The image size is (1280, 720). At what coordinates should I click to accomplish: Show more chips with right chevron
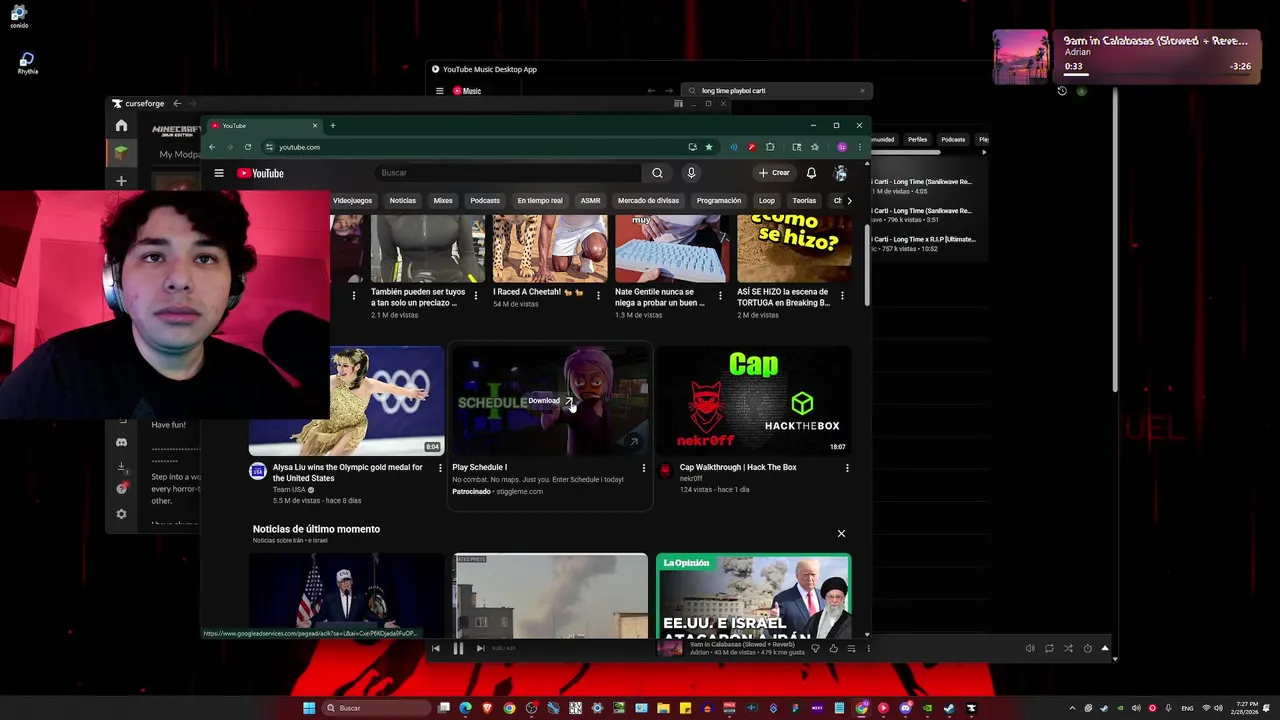849,200
